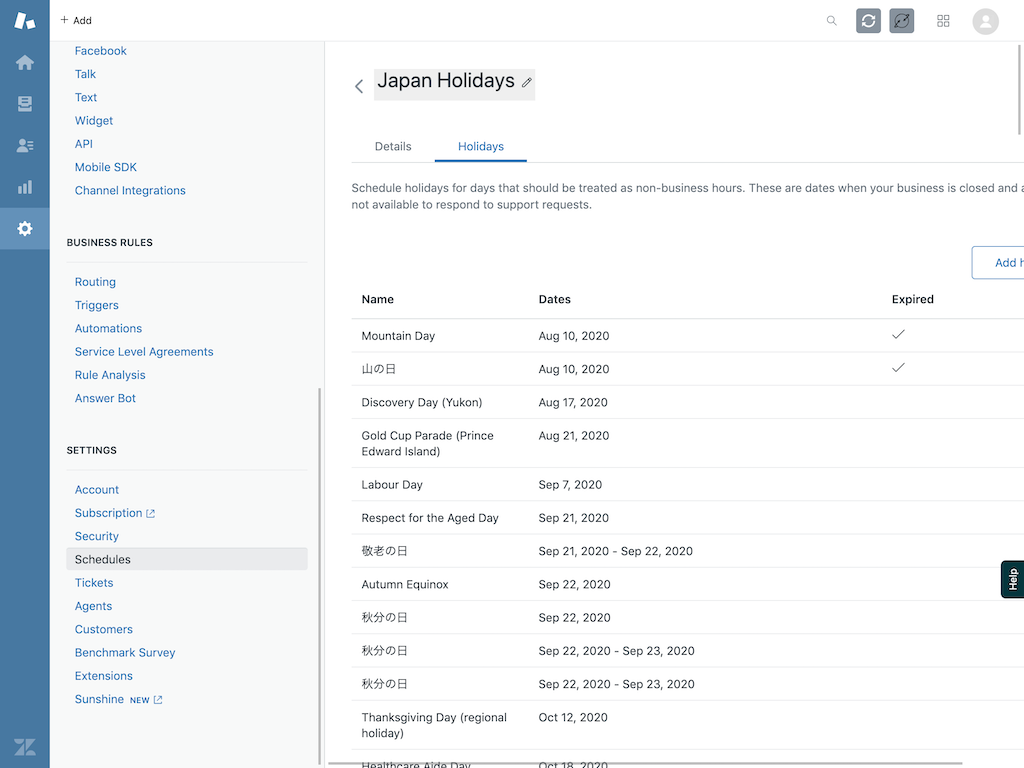Open the Views (tickets) icon in sidebar
The image size is (1024, 768).
25,104
